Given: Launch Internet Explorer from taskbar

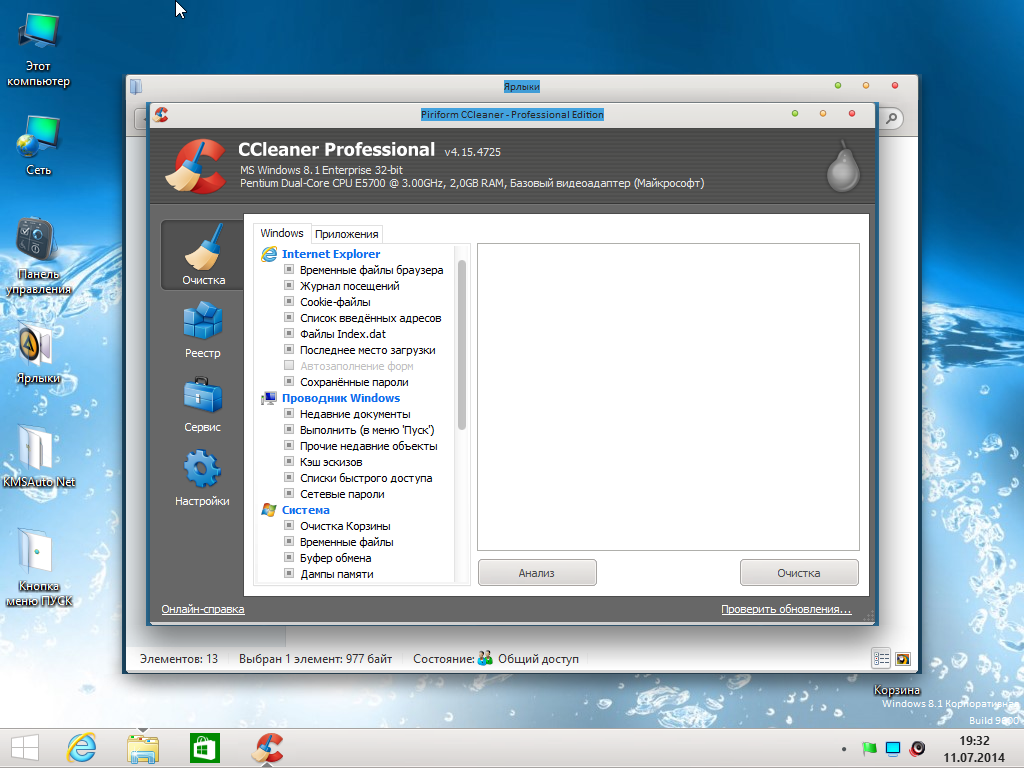Looking at the screenshot, I should (82, 748).
